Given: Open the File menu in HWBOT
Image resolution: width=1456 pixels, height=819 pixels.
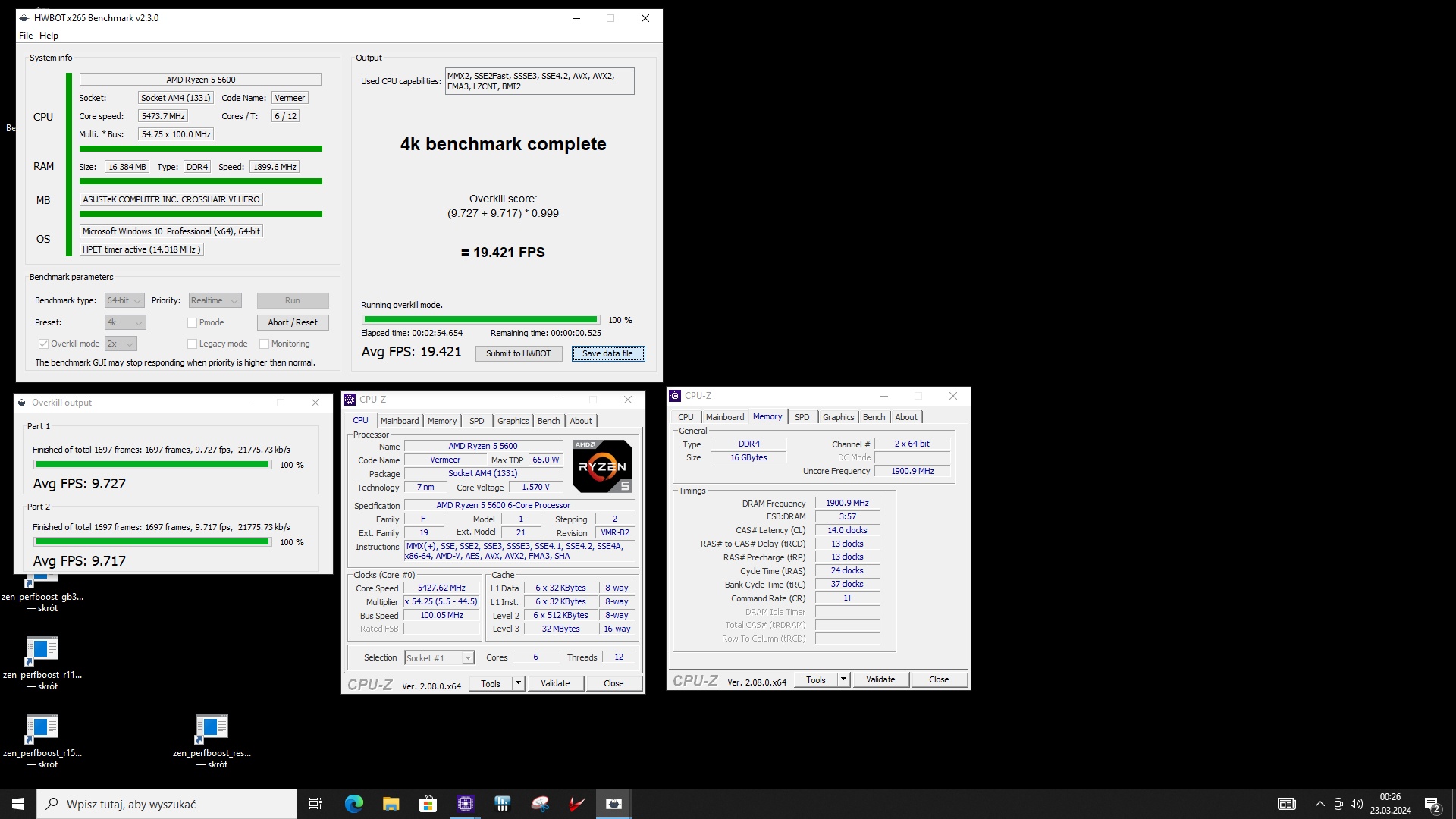Looking at the screenshot, I should tap(26, 36).
